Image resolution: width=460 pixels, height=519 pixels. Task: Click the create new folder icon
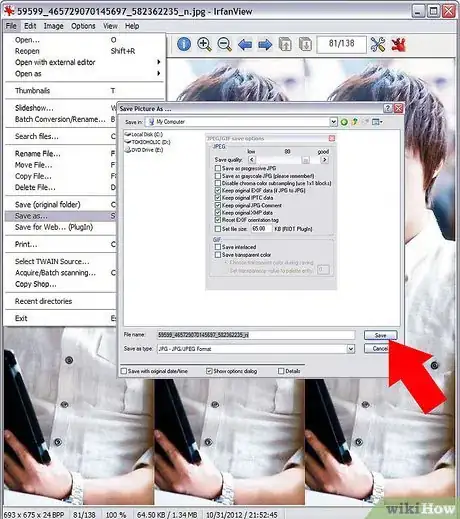[x=366, y=122]
